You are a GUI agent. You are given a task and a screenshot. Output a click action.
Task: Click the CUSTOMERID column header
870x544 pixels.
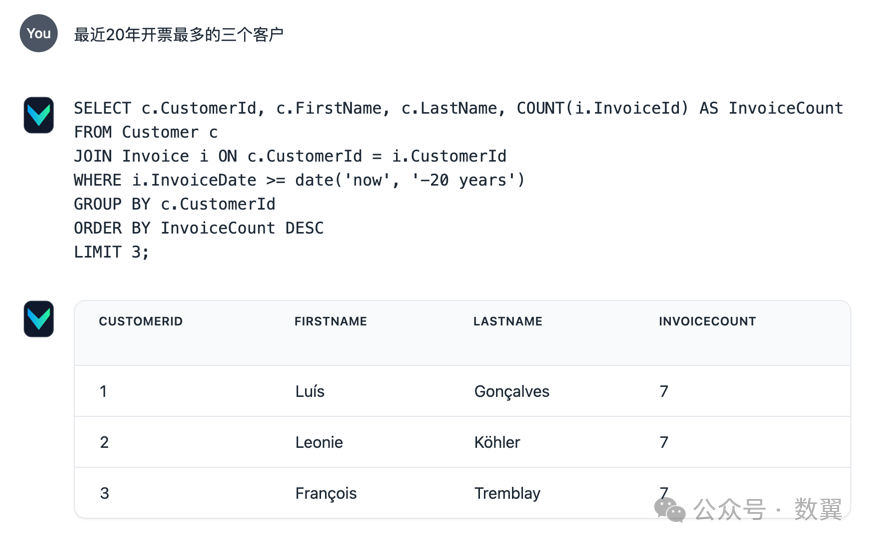(140, 322)
